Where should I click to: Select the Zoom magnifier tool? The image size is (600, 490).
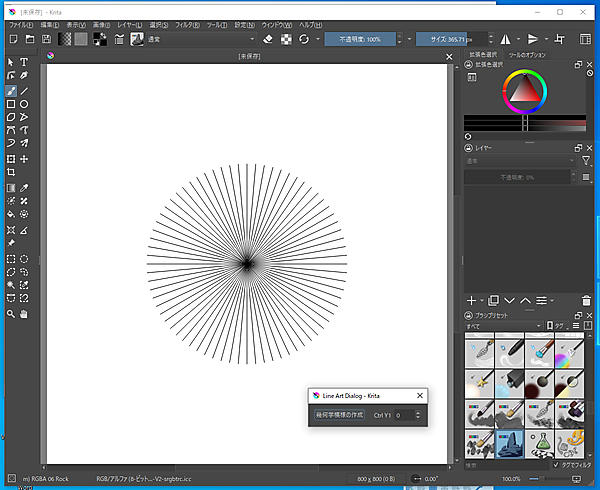pyautogui.click(x=11, y=313)
